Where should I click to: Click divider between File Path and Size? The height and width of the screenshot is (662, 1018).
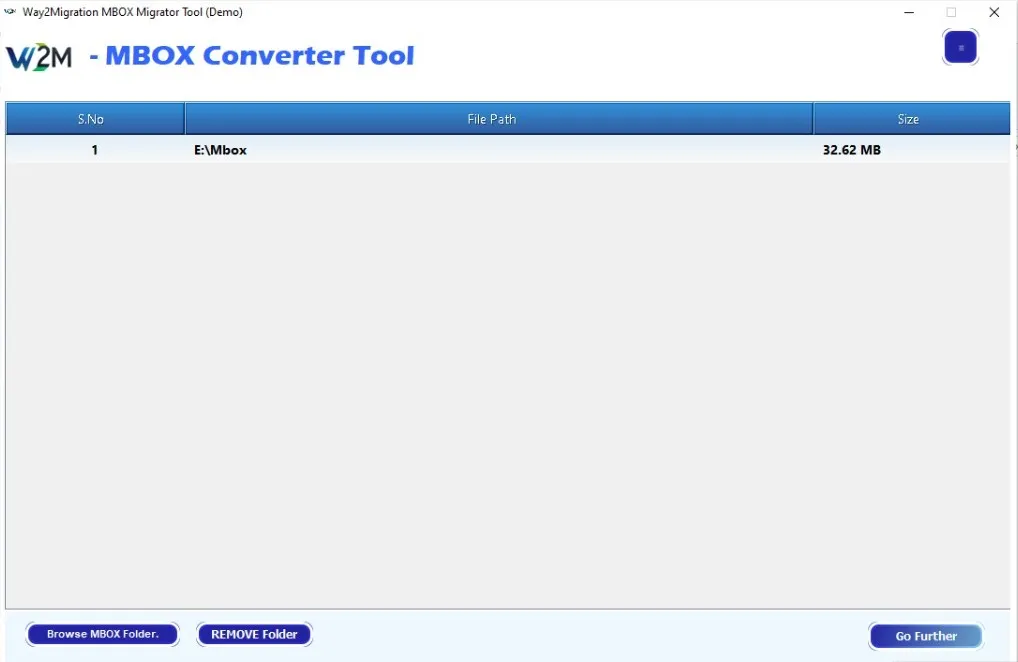click(813, 119)
